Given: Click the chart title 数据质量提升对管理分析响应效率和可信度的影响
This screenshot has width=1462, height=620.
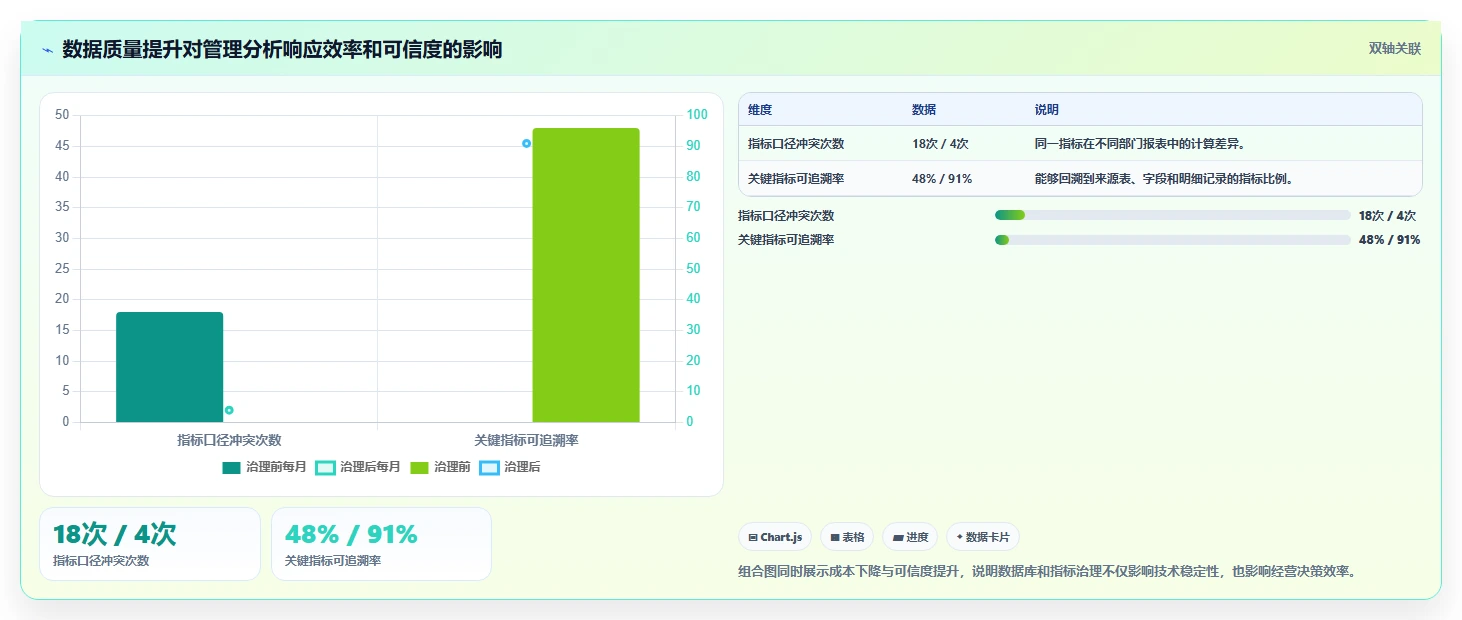Looking at the screenshot, I should 282,49.
